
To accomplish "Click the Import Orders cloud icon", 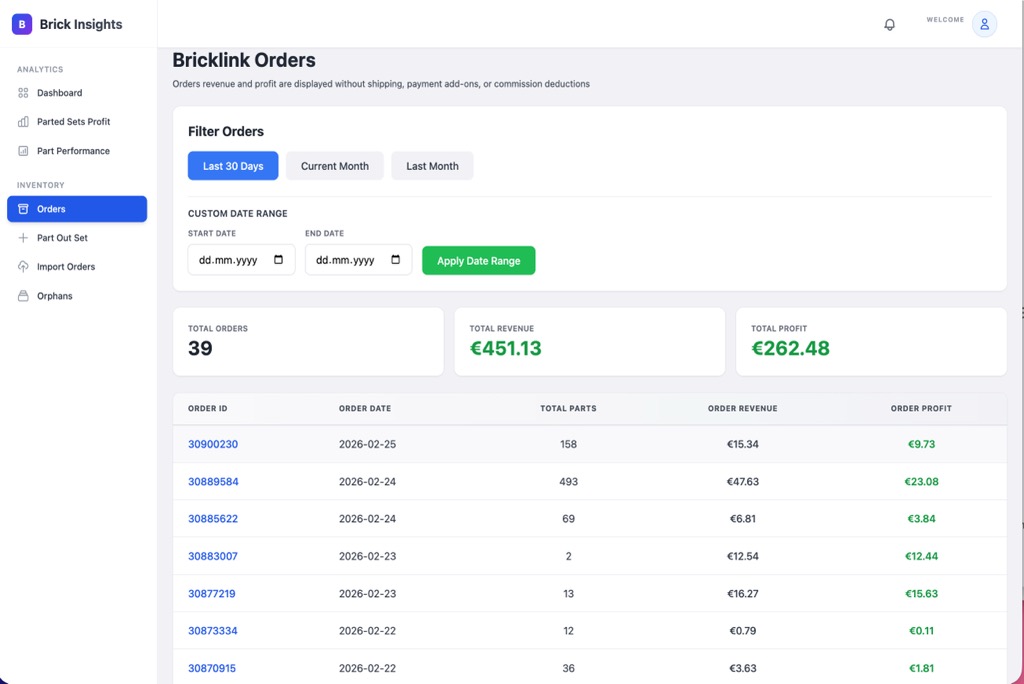I will (23, 267).
